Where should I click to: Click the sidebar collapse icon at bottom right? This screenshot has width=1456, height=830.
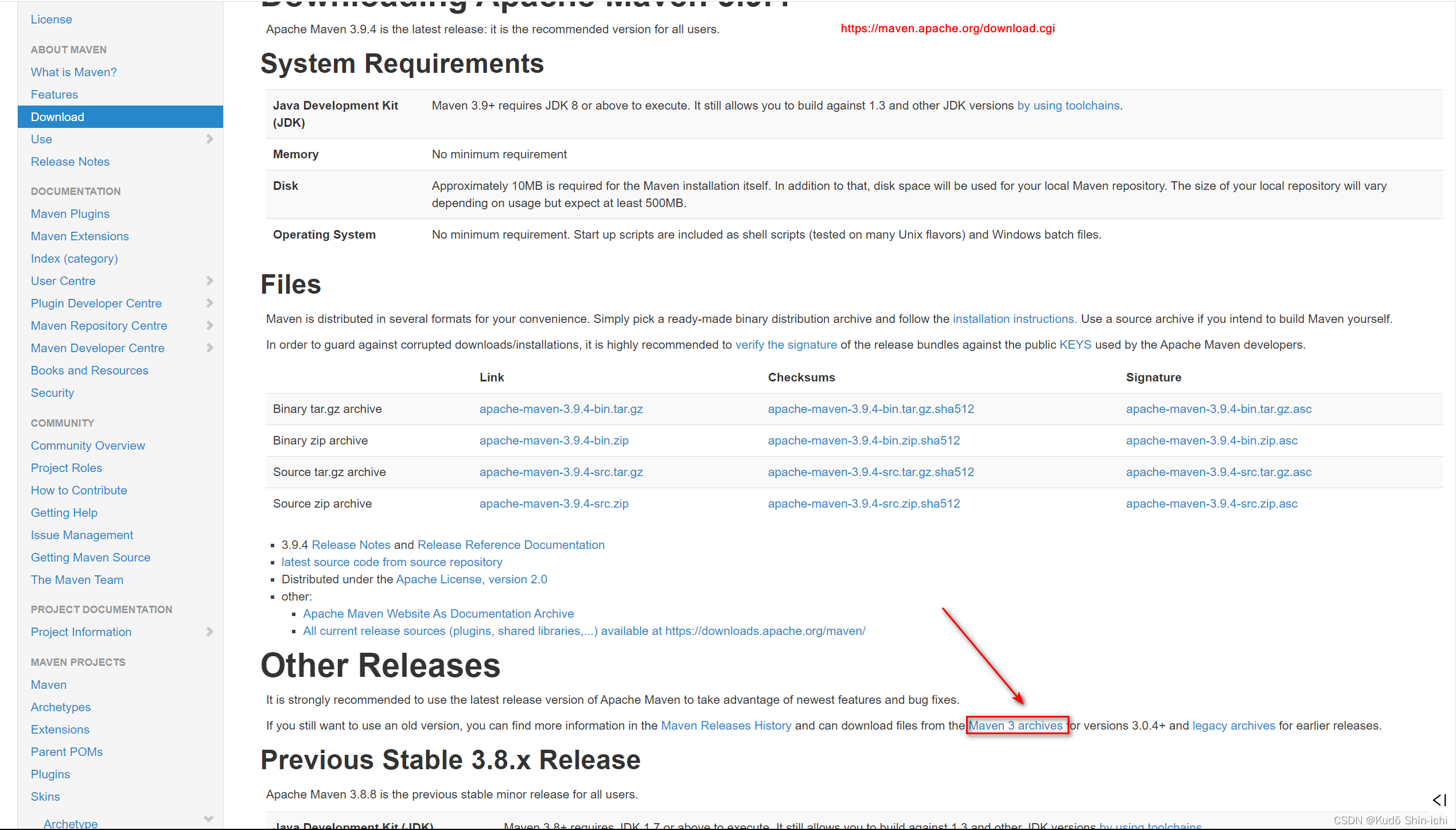coord(1439,800)
